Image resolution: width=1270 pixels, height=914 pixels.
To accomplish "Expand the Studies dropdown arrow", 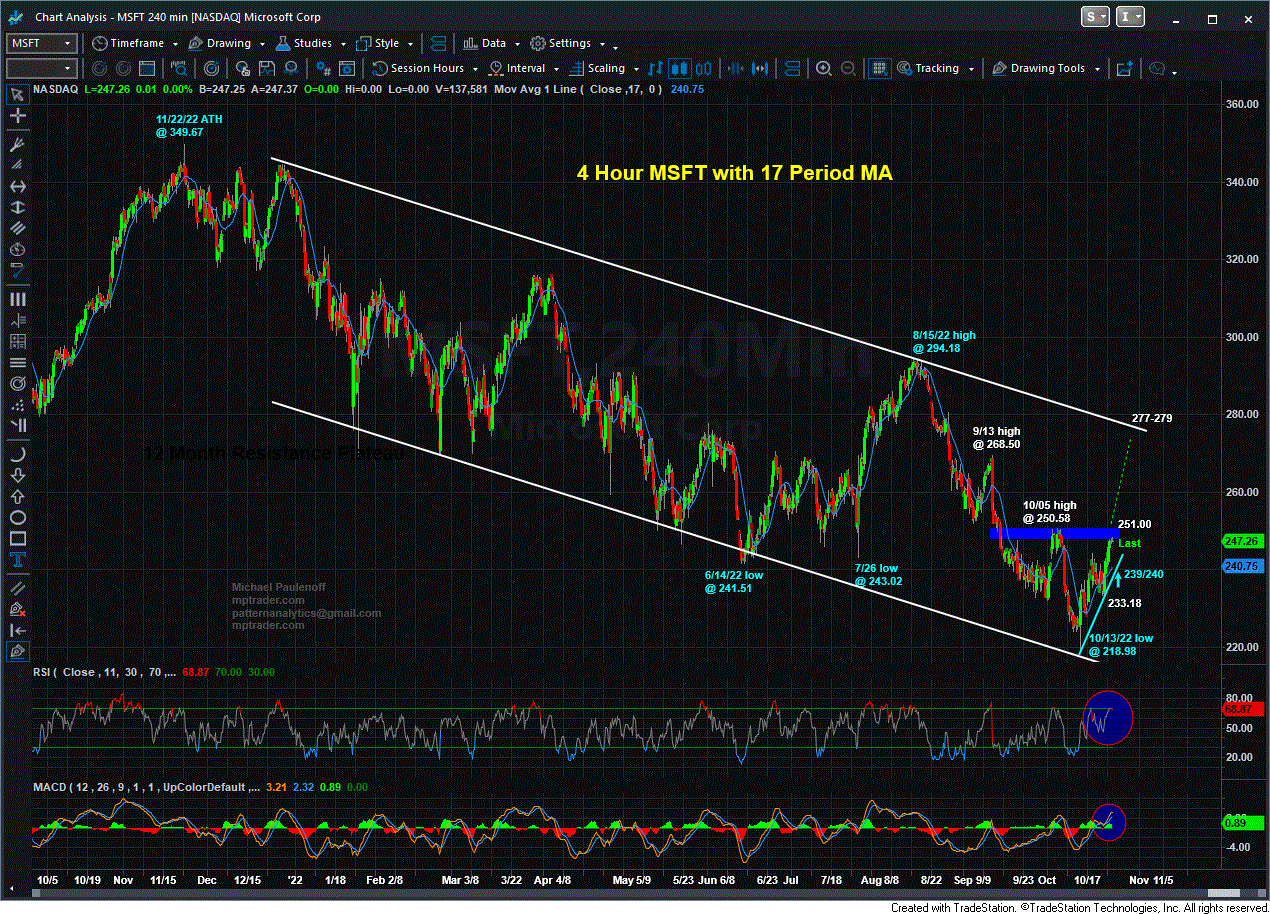I will point(342,44).
